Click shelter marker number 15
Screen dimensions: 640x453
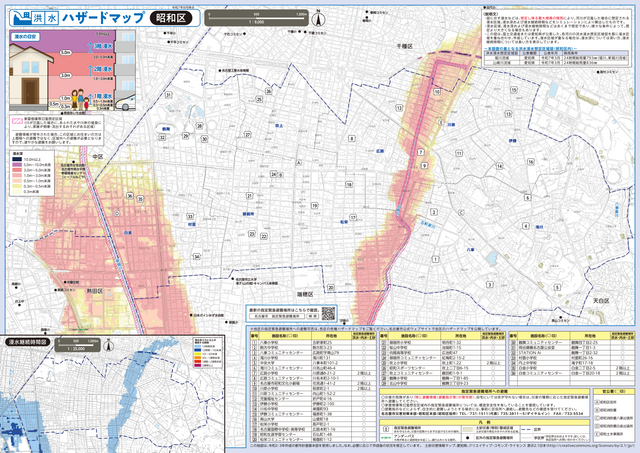point(514,90)
